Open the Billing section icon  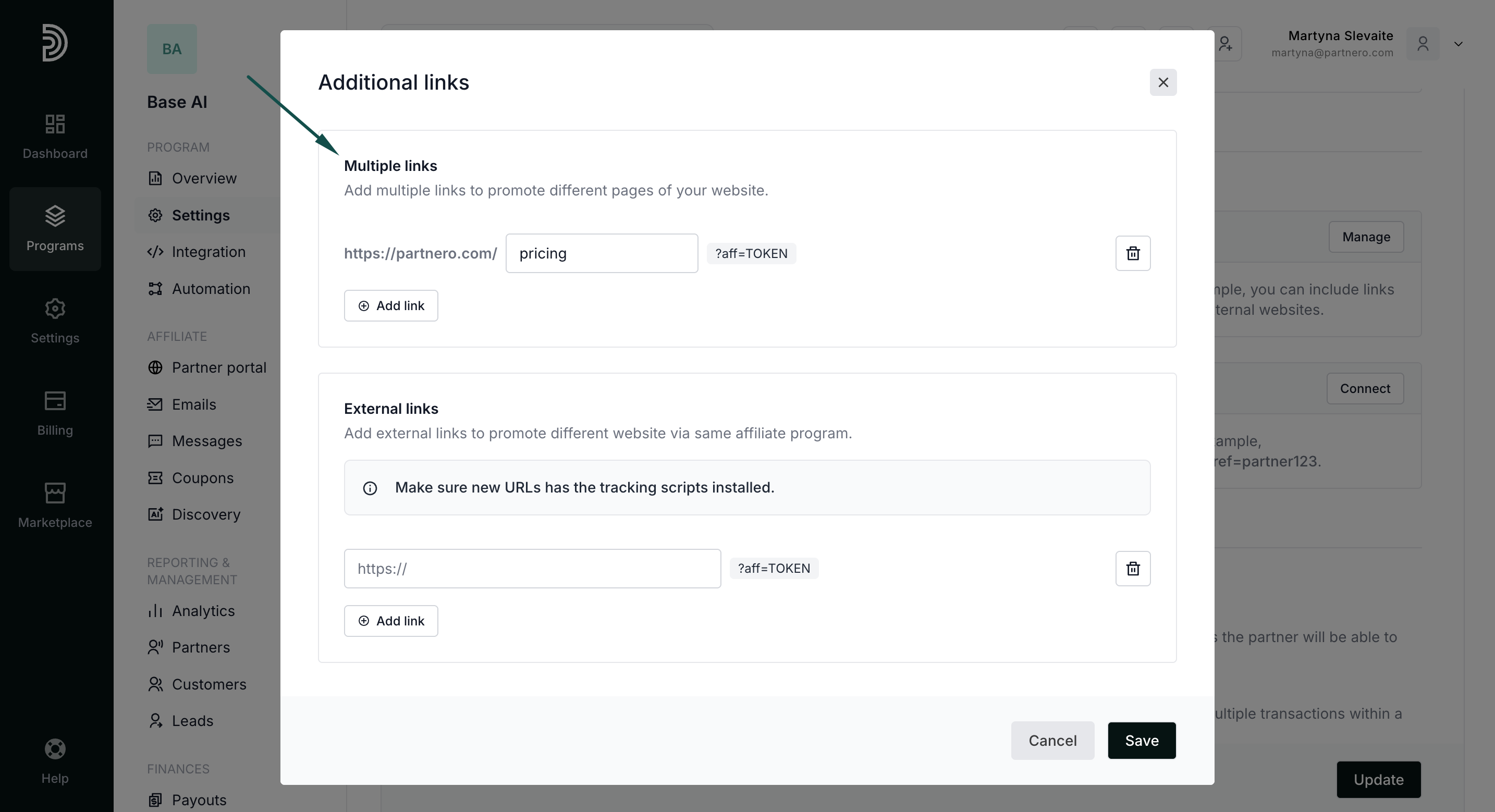55,400
